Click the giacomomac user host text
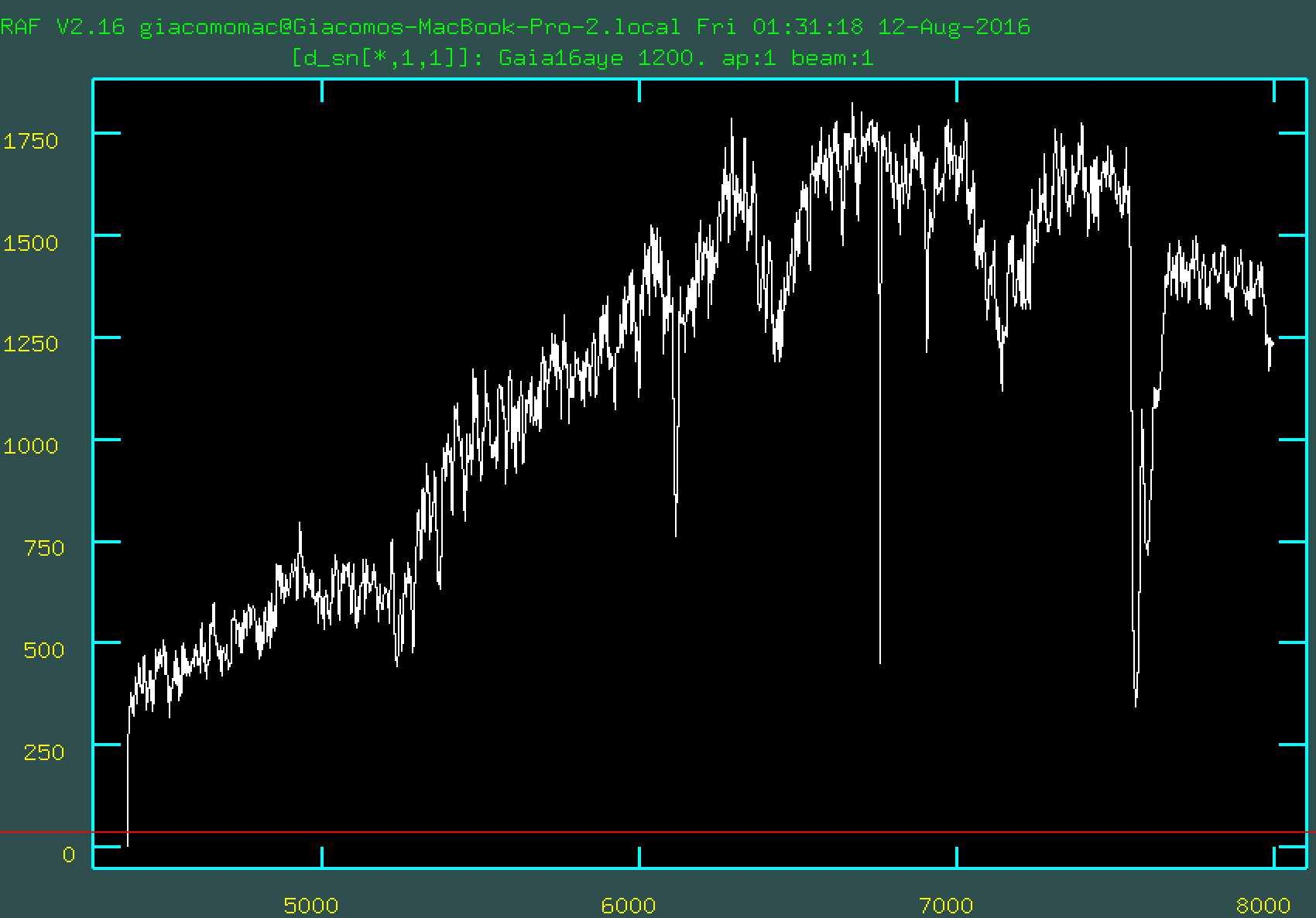The image size is (1316, 918). coord(410,27)
